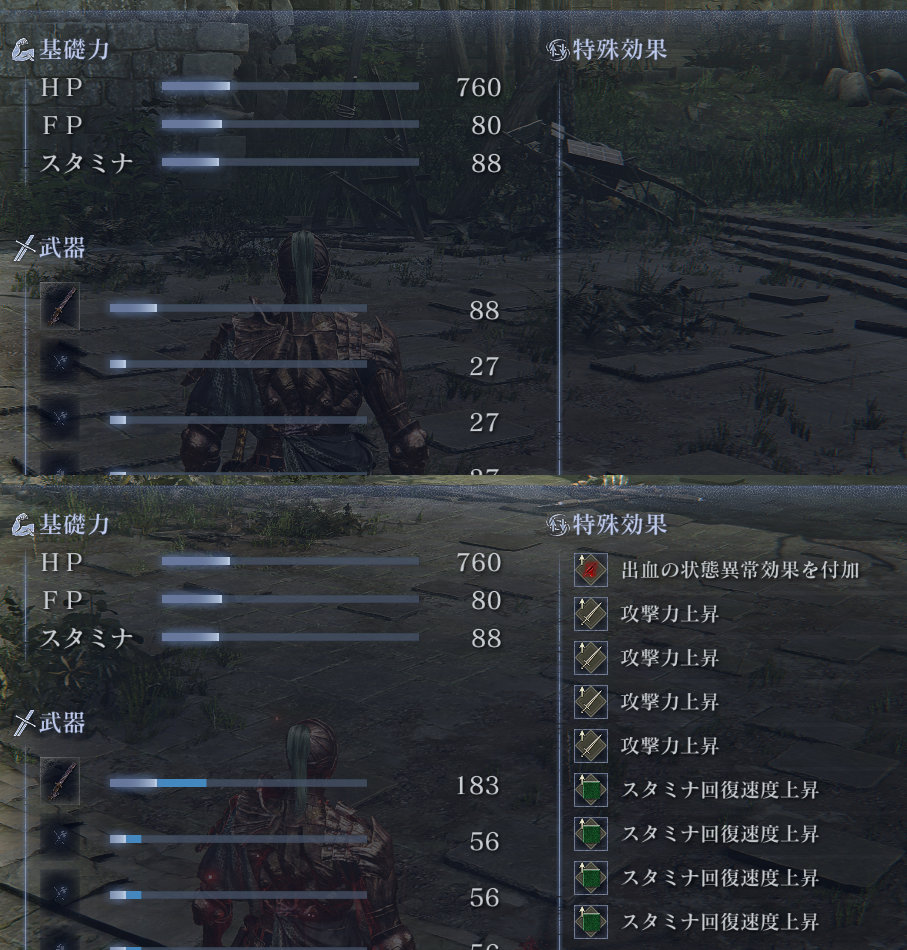Select the fourth 攻撃力上昇 sword icon
The height and width of the screenshot is (950, 907).
coord(591,745)
